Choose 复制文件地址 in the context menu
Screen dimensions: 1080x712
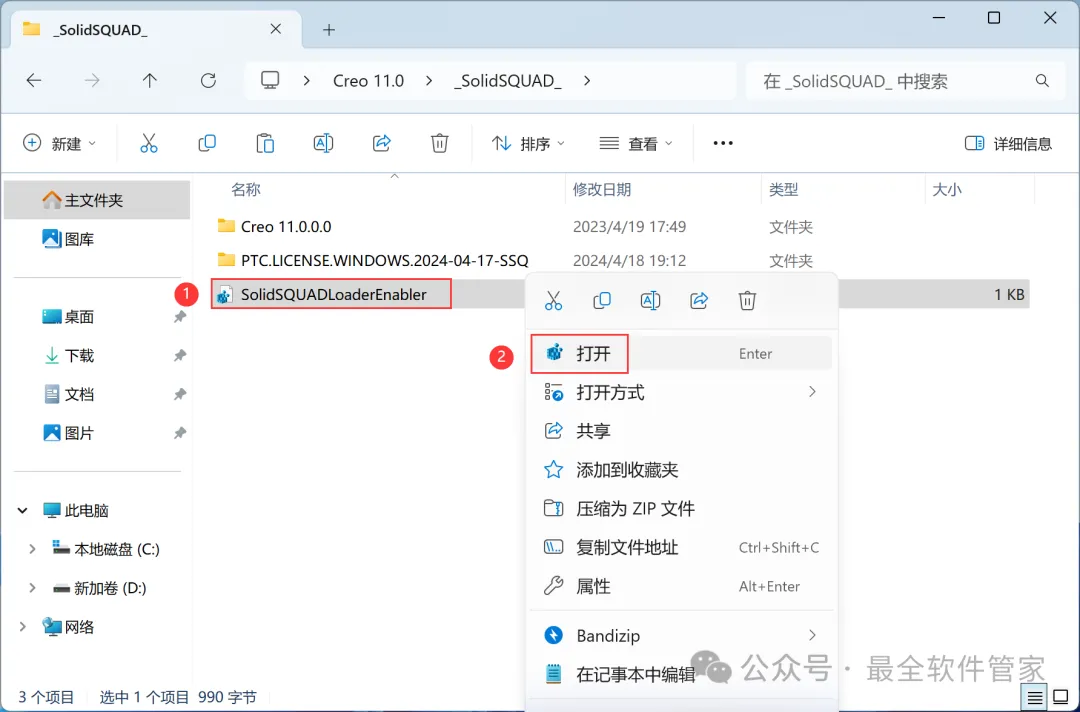(681, 547)
